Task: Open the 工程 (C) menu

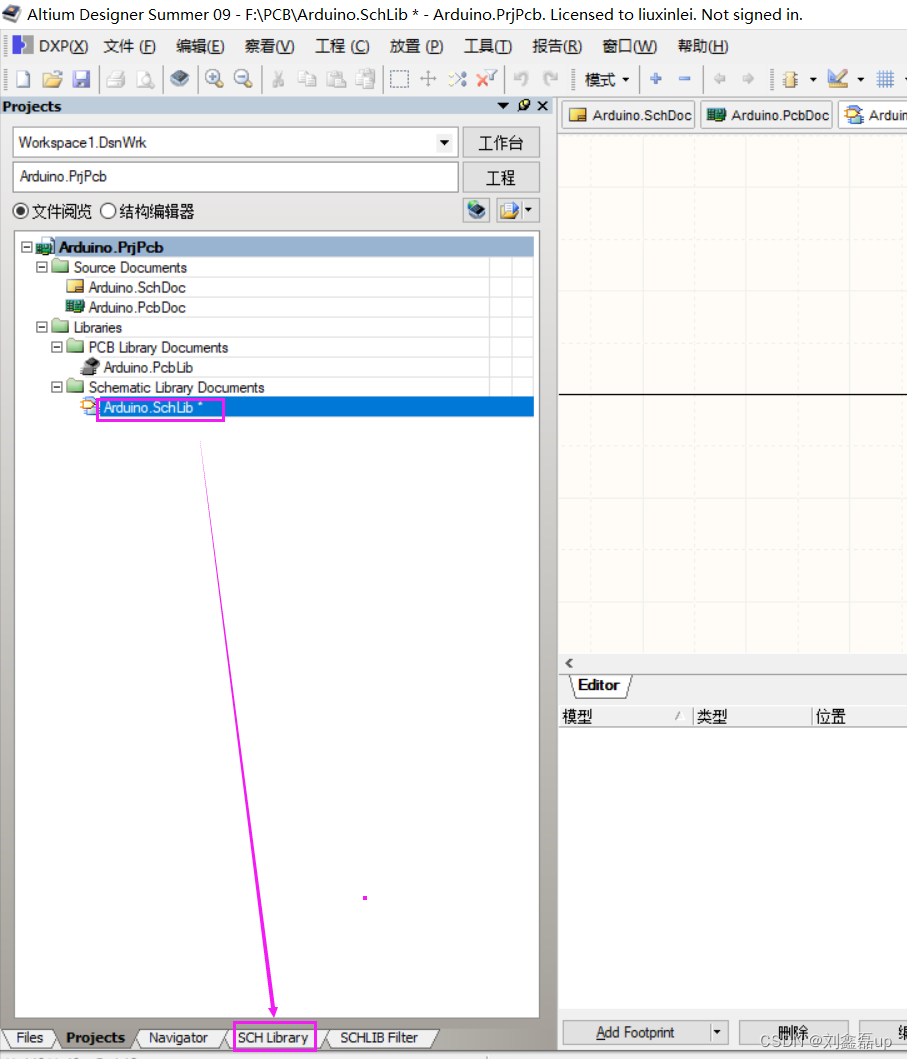Action: (342, 46)
